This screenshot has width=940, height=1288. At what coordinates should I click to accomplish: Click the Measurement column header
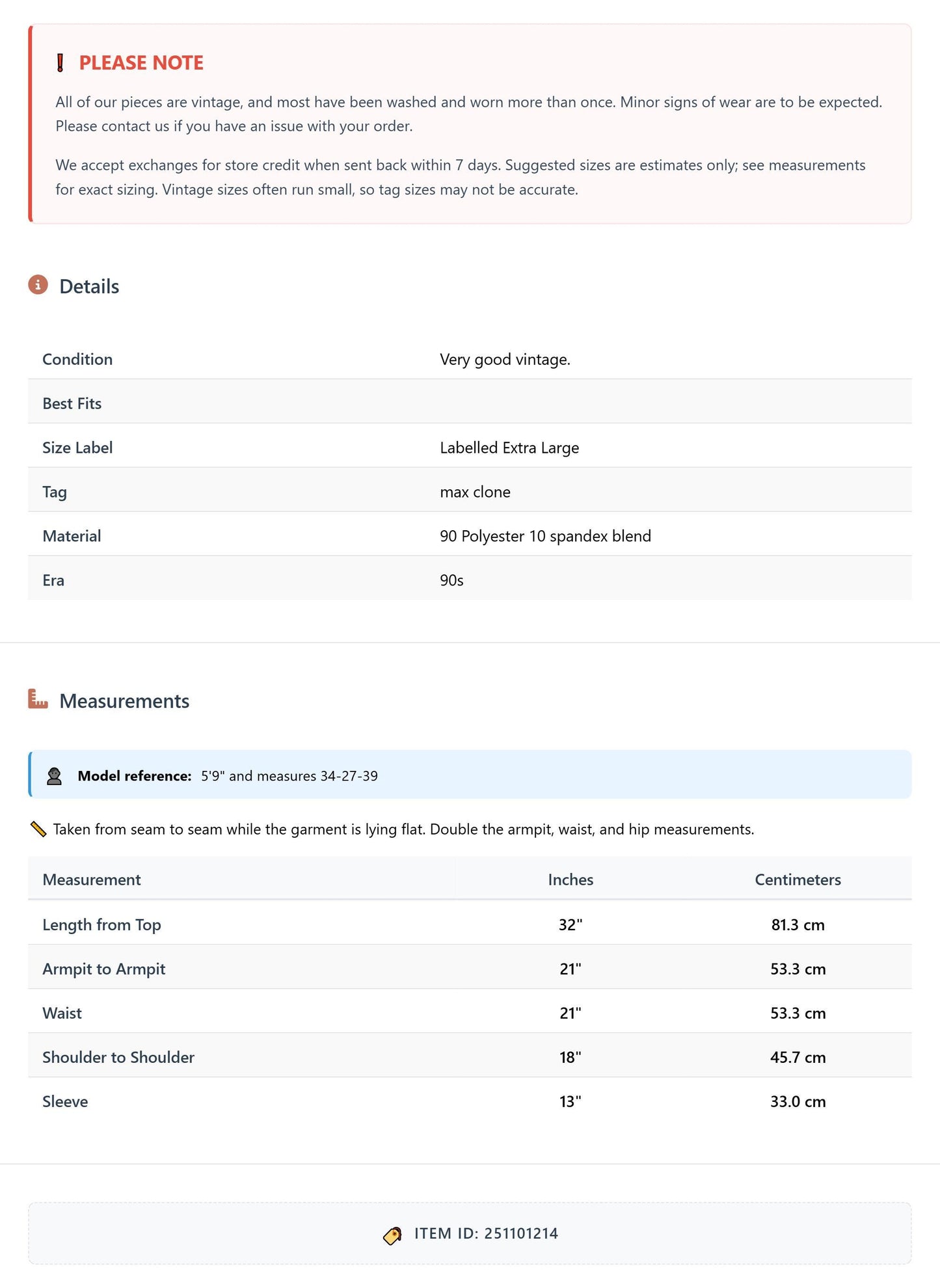[92, 879]
